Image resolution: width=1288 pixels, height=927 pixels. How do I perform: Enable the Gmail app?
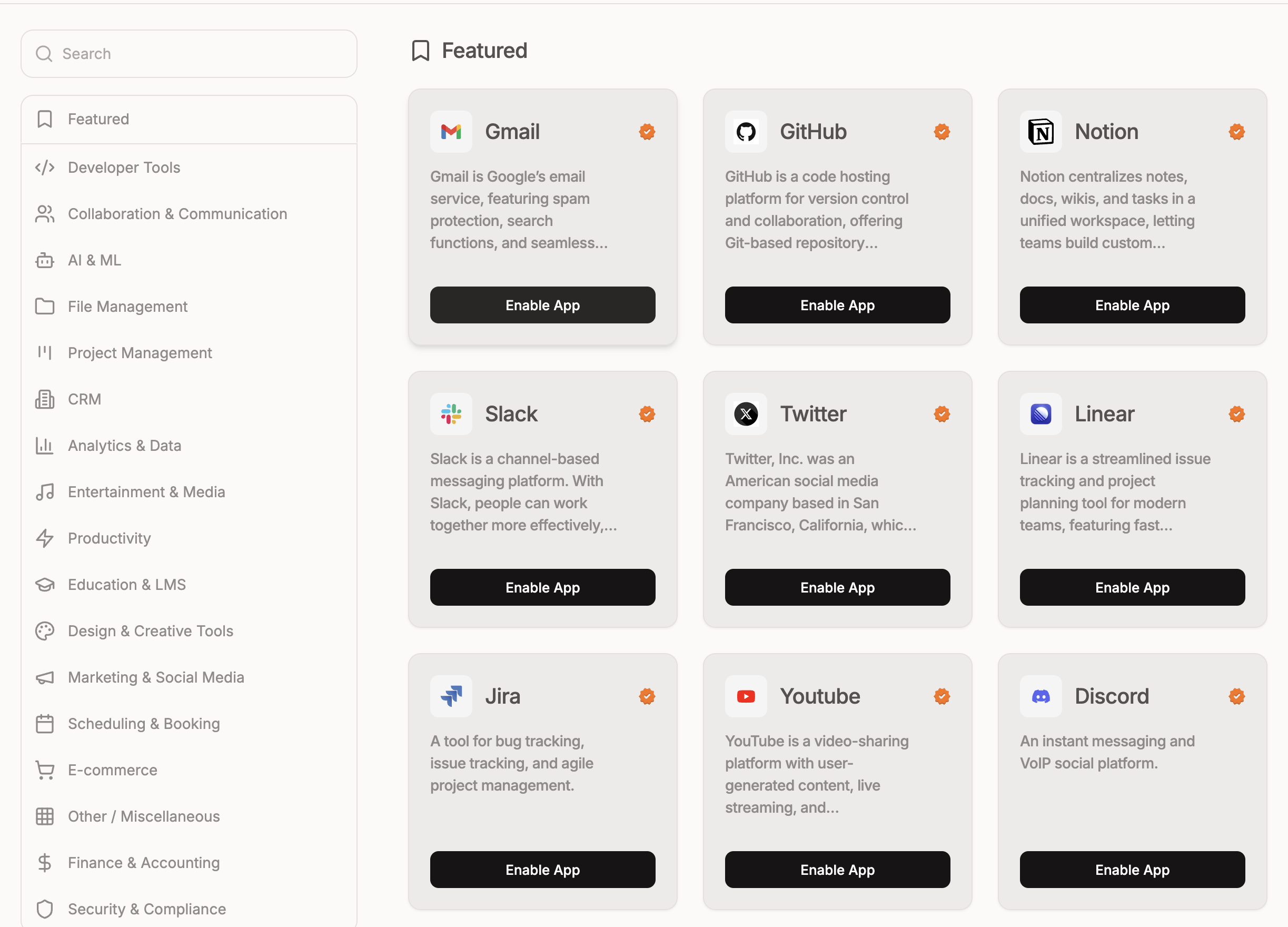[x=542, y=305]
